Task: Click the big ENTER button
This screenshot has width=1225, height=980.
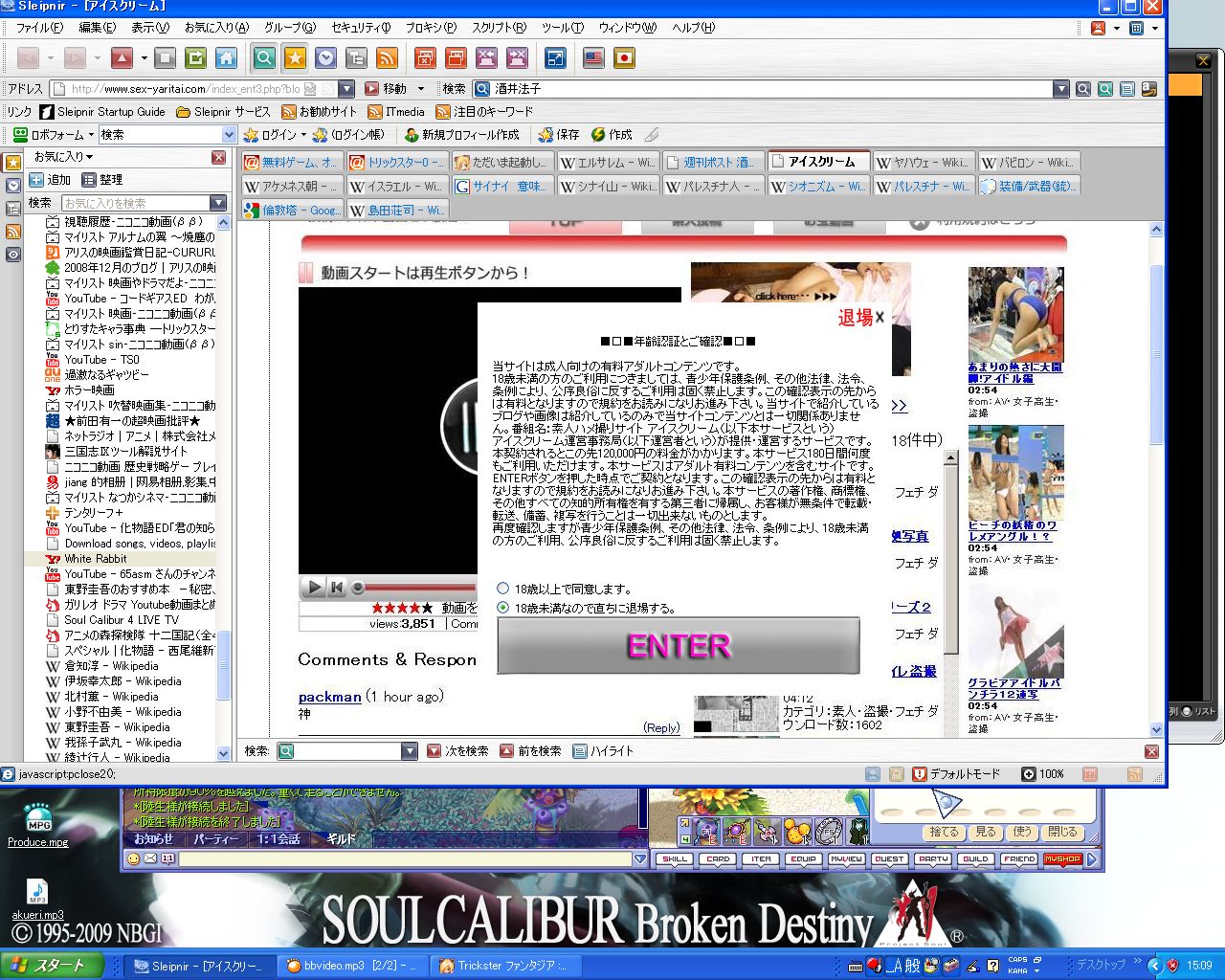Action: pyautogui.click(x=679, y=646)
